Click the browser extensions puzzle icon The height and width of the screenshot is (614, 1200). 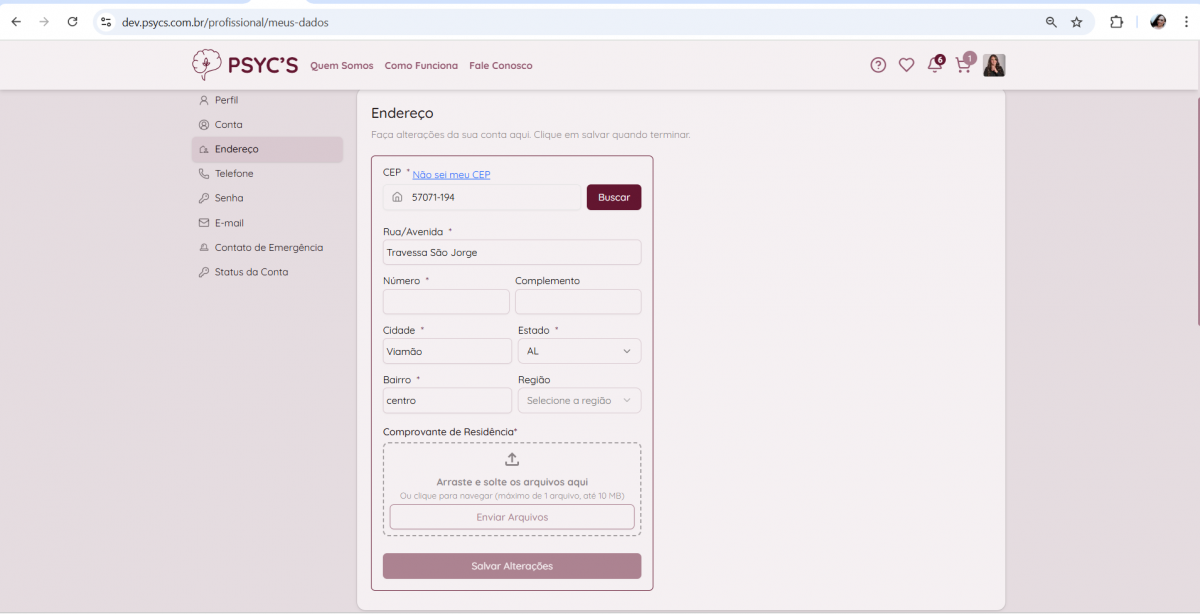[x=1117, y=22]
